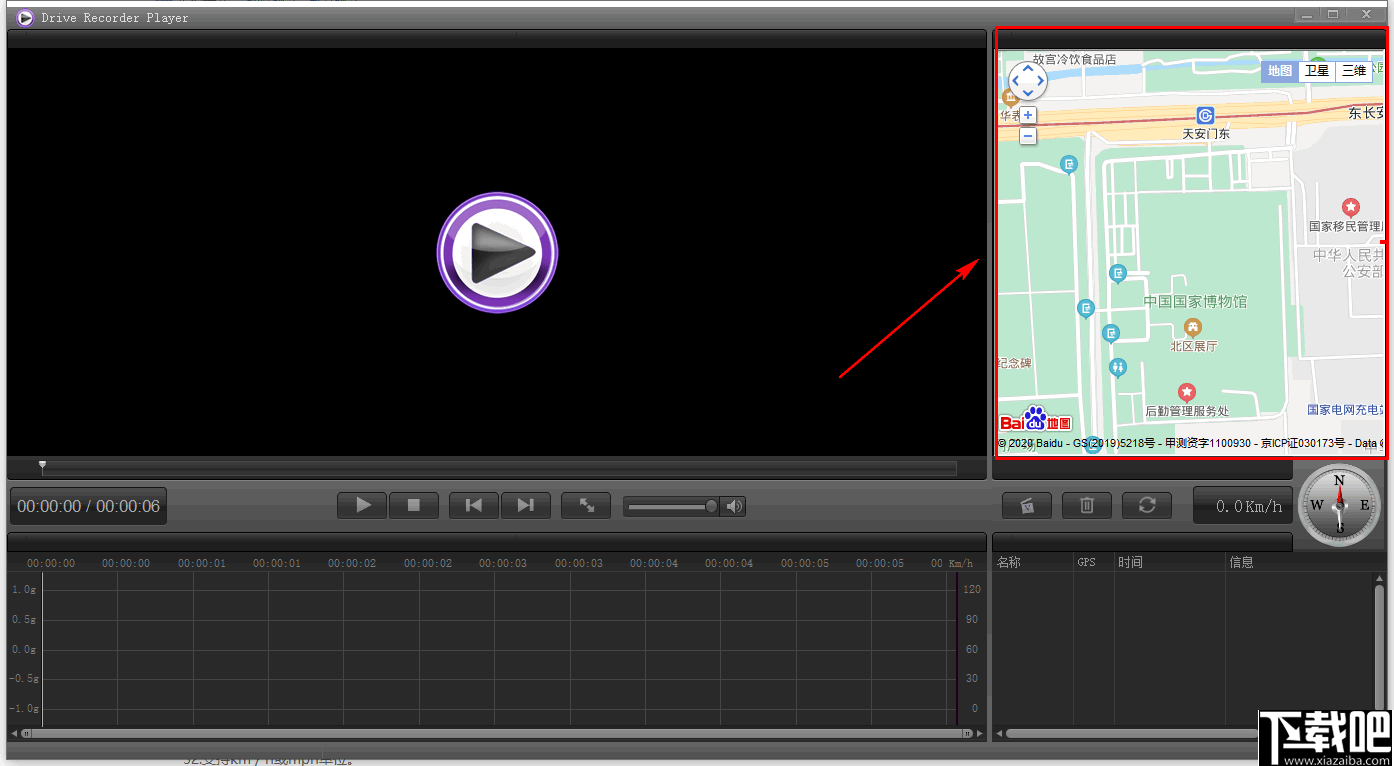Refresh data with the circular arrows icon
Image resolution: width=1394 pixels, height=766 pixels.
pyautogui.click(x=1146, y=505)
